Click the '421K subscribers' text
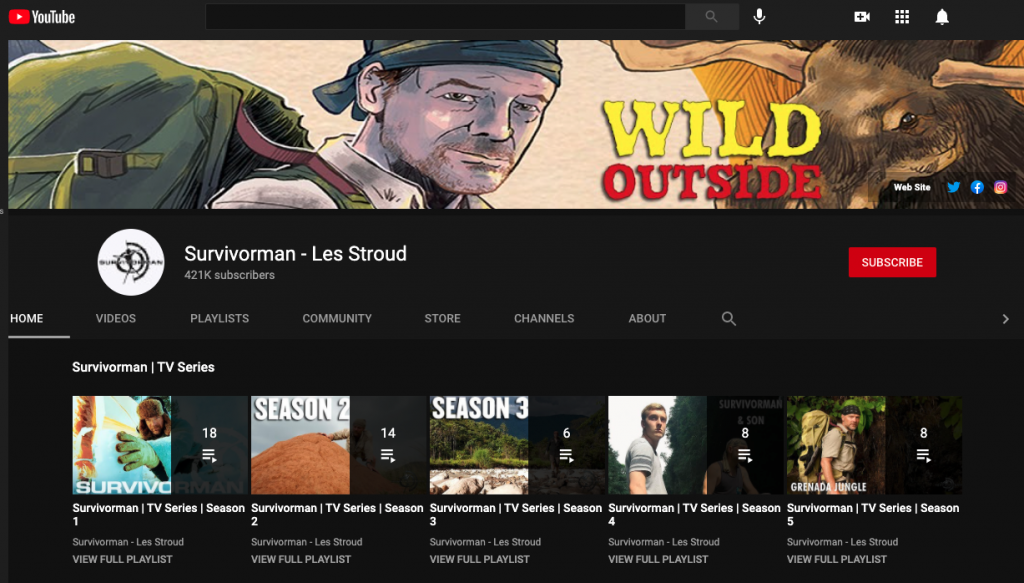 coord(229,276)
